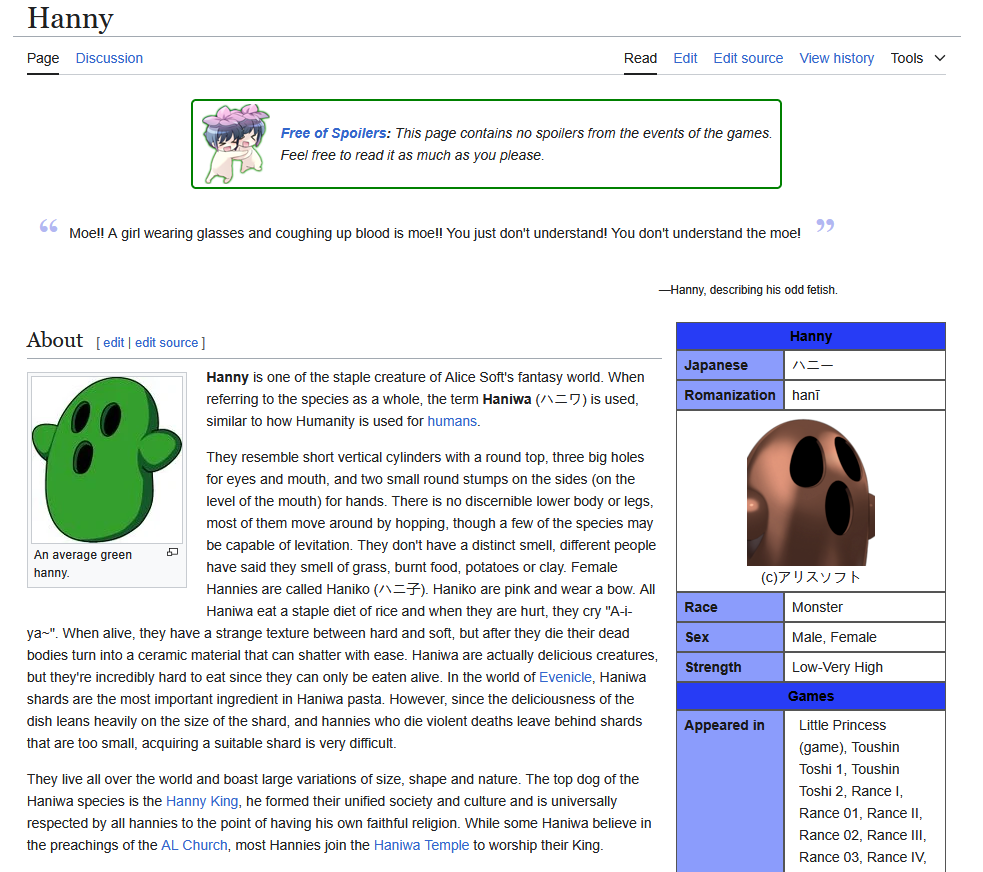Select the Sex value Male, Female

coord(834,638)
